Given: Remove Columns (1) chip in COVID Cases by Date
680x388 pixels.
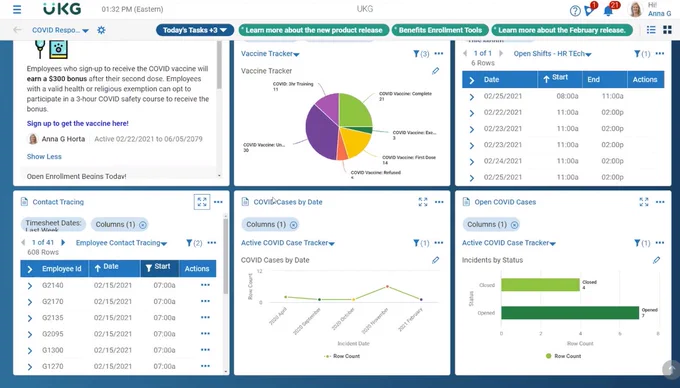Looking at the screenshot, I should click(294, 225).
